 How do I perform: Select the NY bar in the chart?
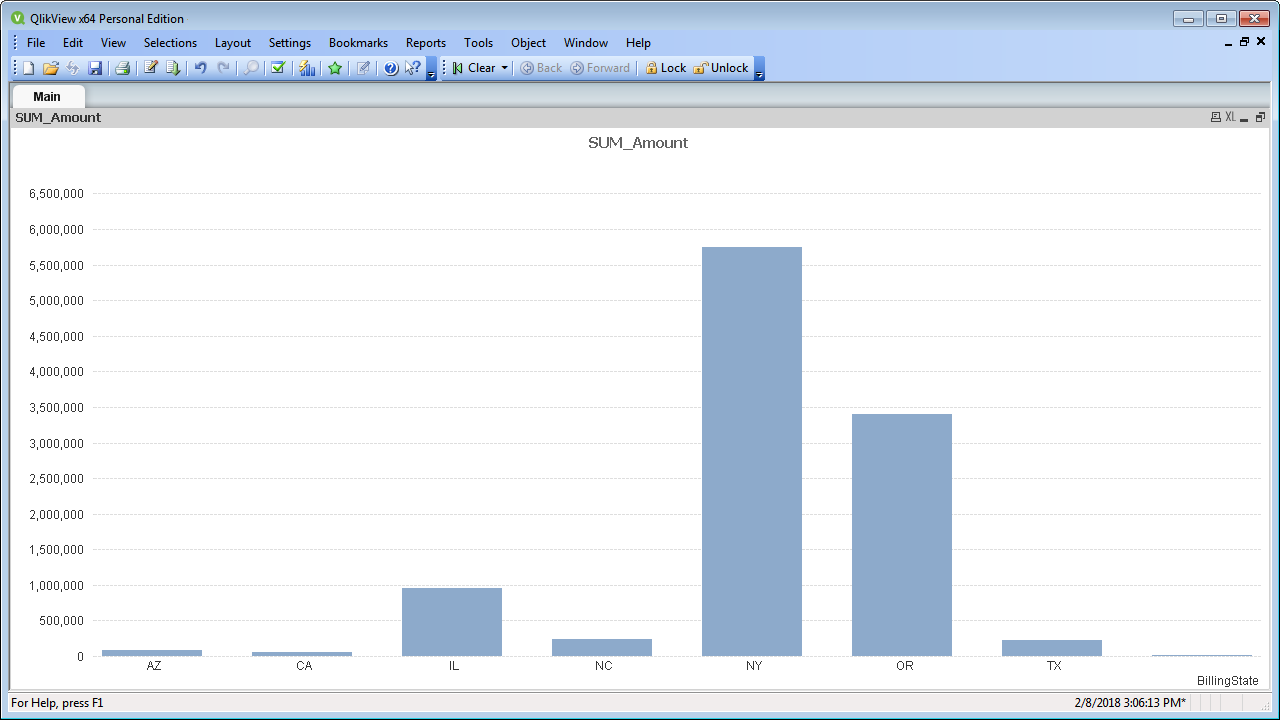coord(752,451)
